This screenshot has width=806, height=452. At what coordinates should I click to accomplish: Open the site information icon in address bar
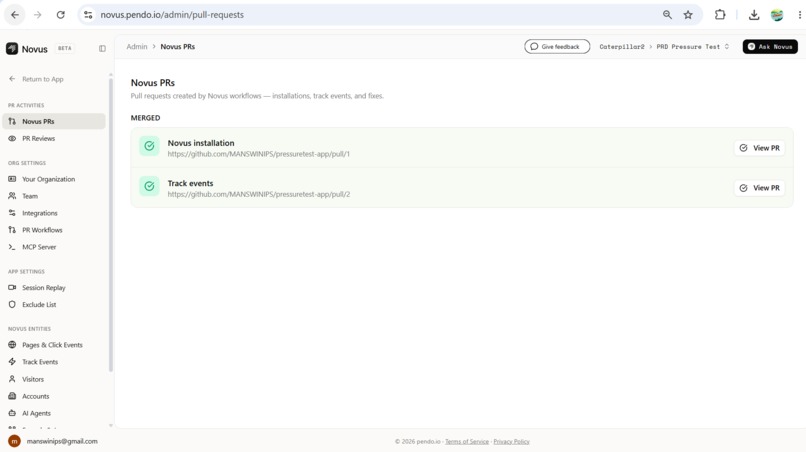[88, 15]
